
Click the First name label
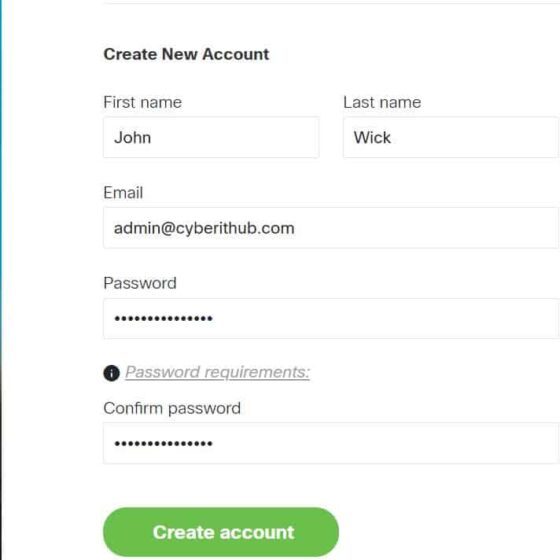[142, 102]
